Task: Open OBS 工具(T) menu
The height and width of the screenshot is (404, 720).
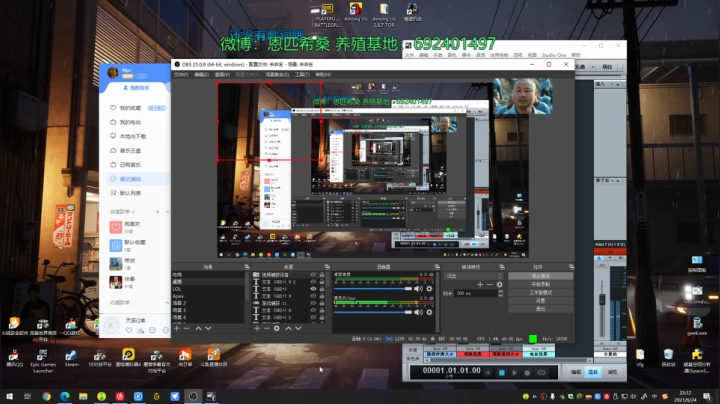Action: 302,74
